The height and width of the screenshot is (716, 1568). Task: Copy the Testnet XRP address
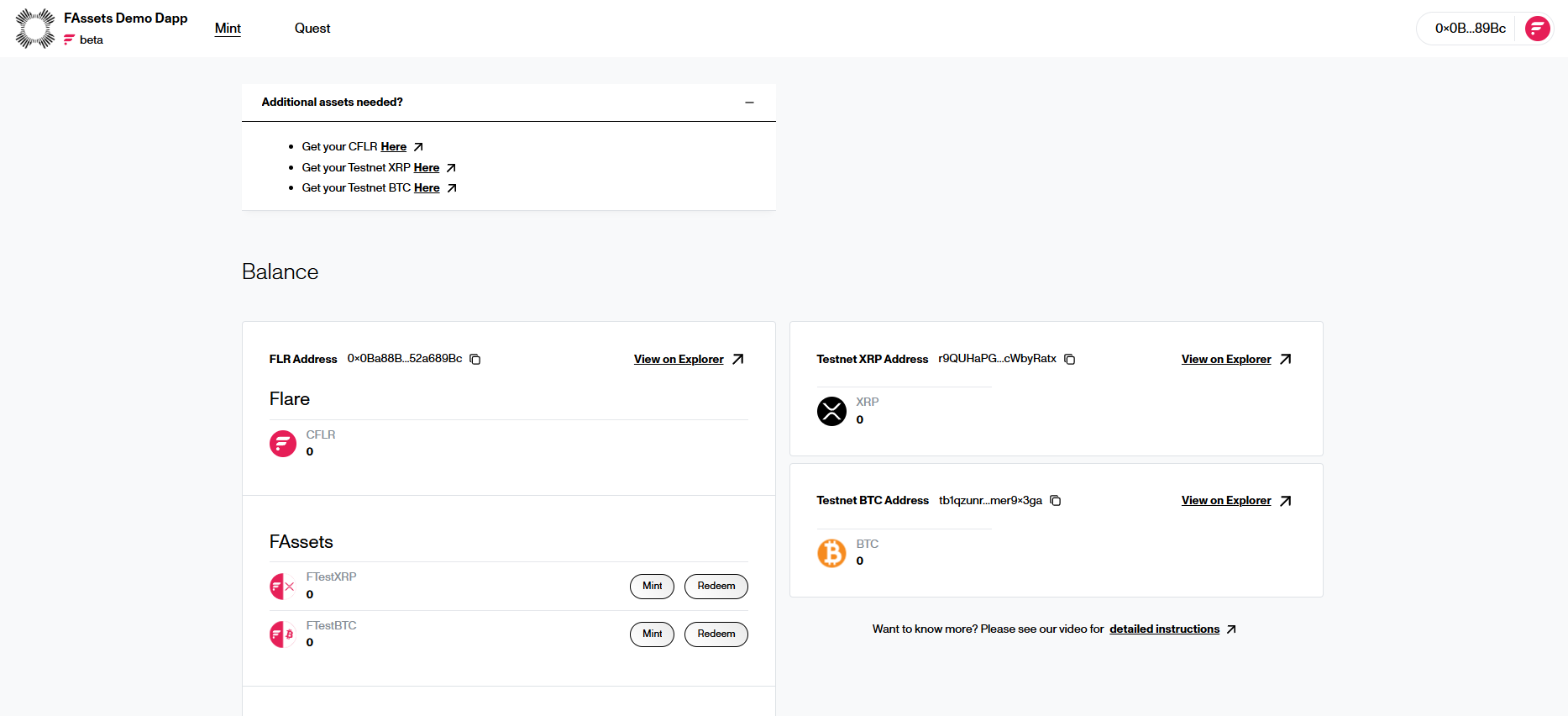coord(1070,360)
